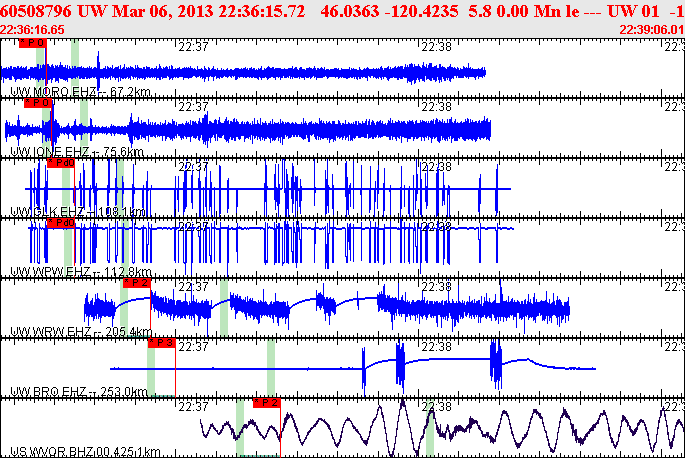Click the P pick flag on MORO trace

pyautogui.click(x=33, y=43)
